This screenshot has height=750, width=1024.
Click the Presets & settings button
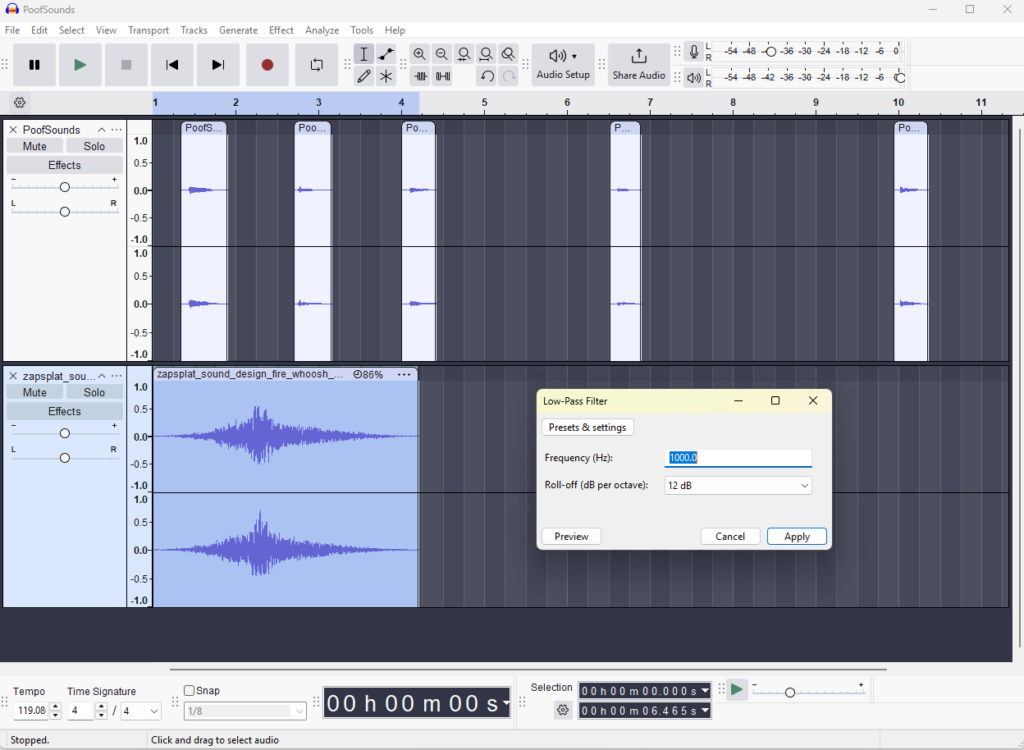(x=587, y=427)
